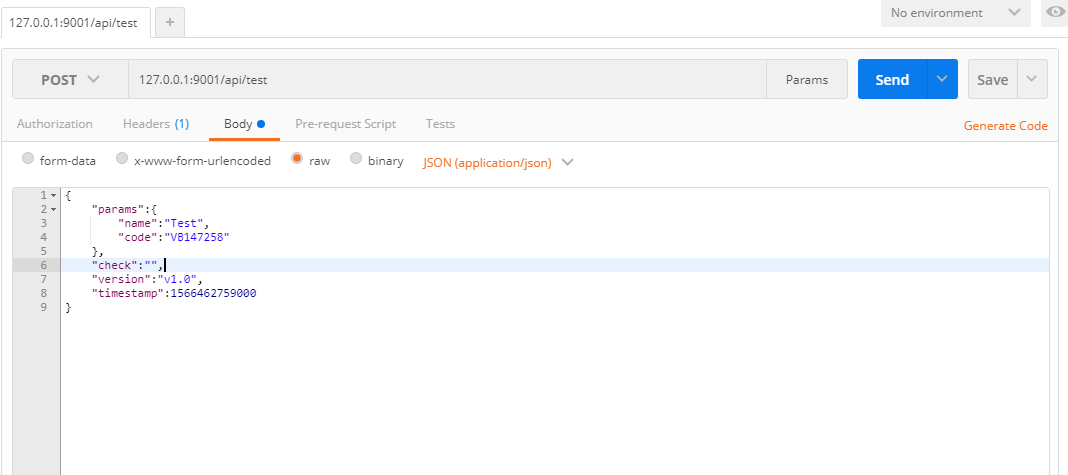
Task: Switch to the Headers (1) tab
Action: pyautogui.click(x=156, y=124)
